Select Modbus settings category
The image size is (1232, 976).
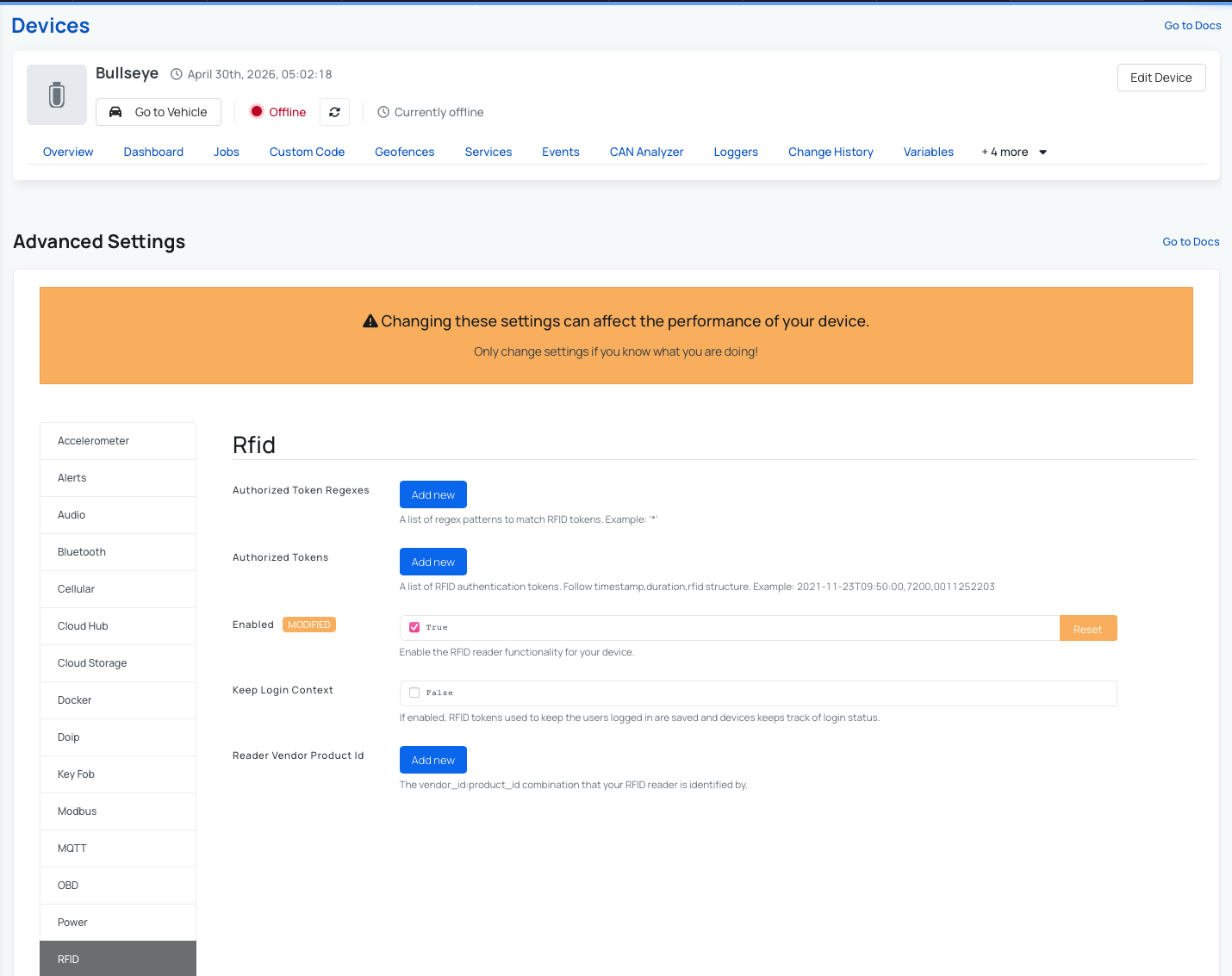tap(118, 811)
